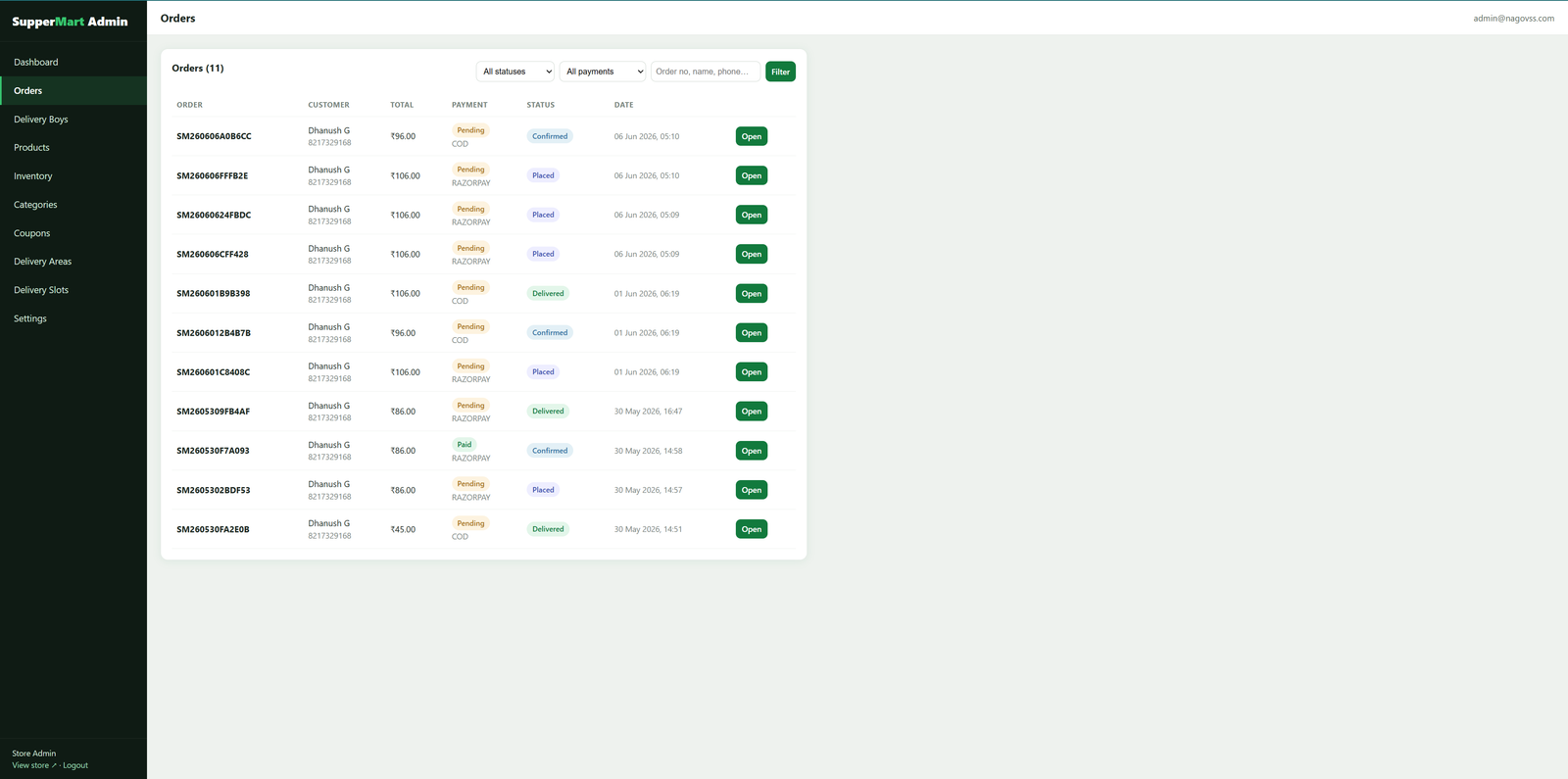
Task: Click Confirmed status of order SM260606A0B6CC
Action: coord(550,136)
